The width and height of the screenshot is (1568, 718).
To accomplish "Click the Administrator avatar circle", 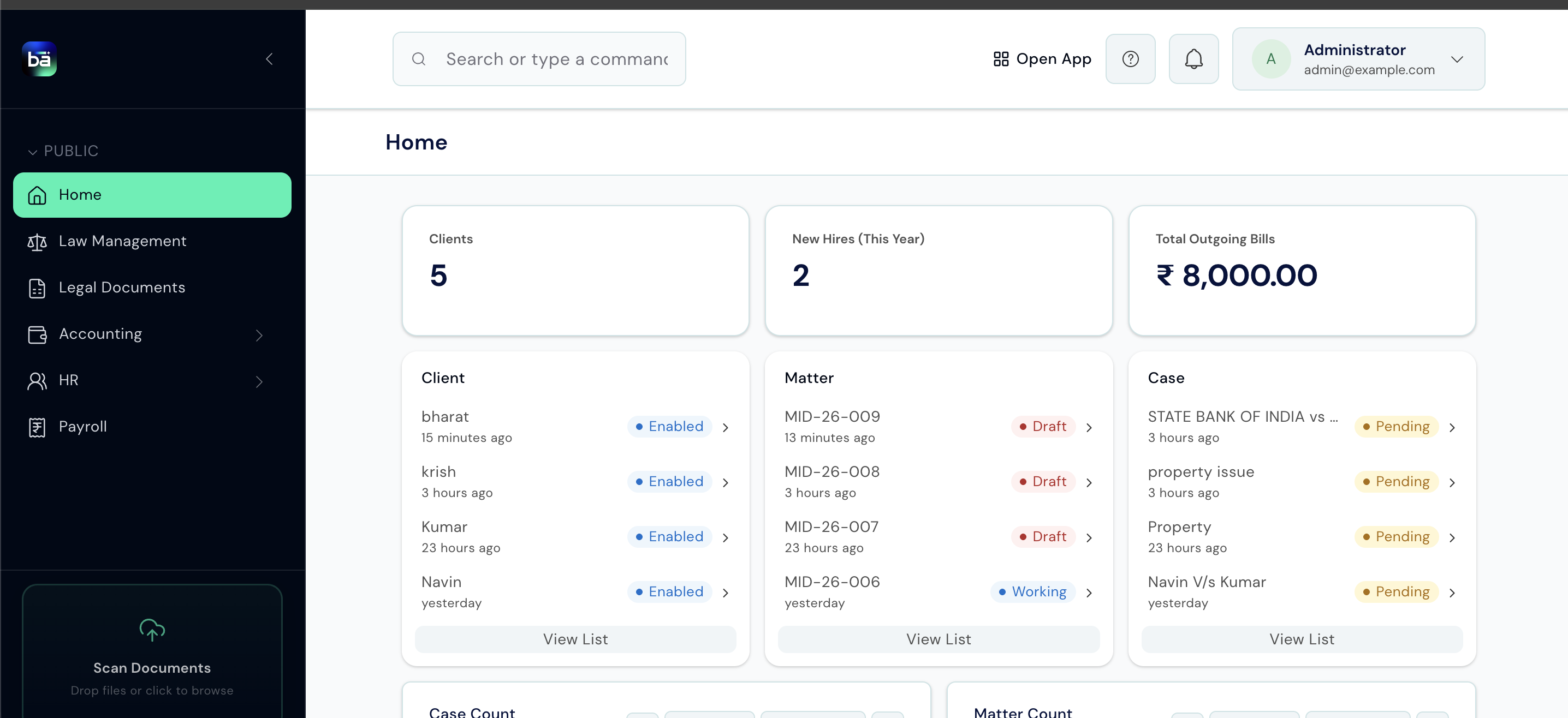I will click(x=1271, y=59).
